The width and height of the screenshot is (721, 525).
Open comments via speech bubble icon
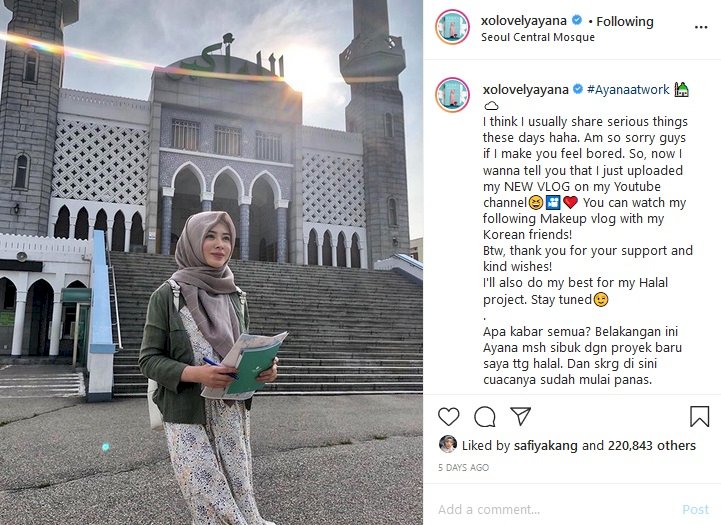(x=485, y=417)
